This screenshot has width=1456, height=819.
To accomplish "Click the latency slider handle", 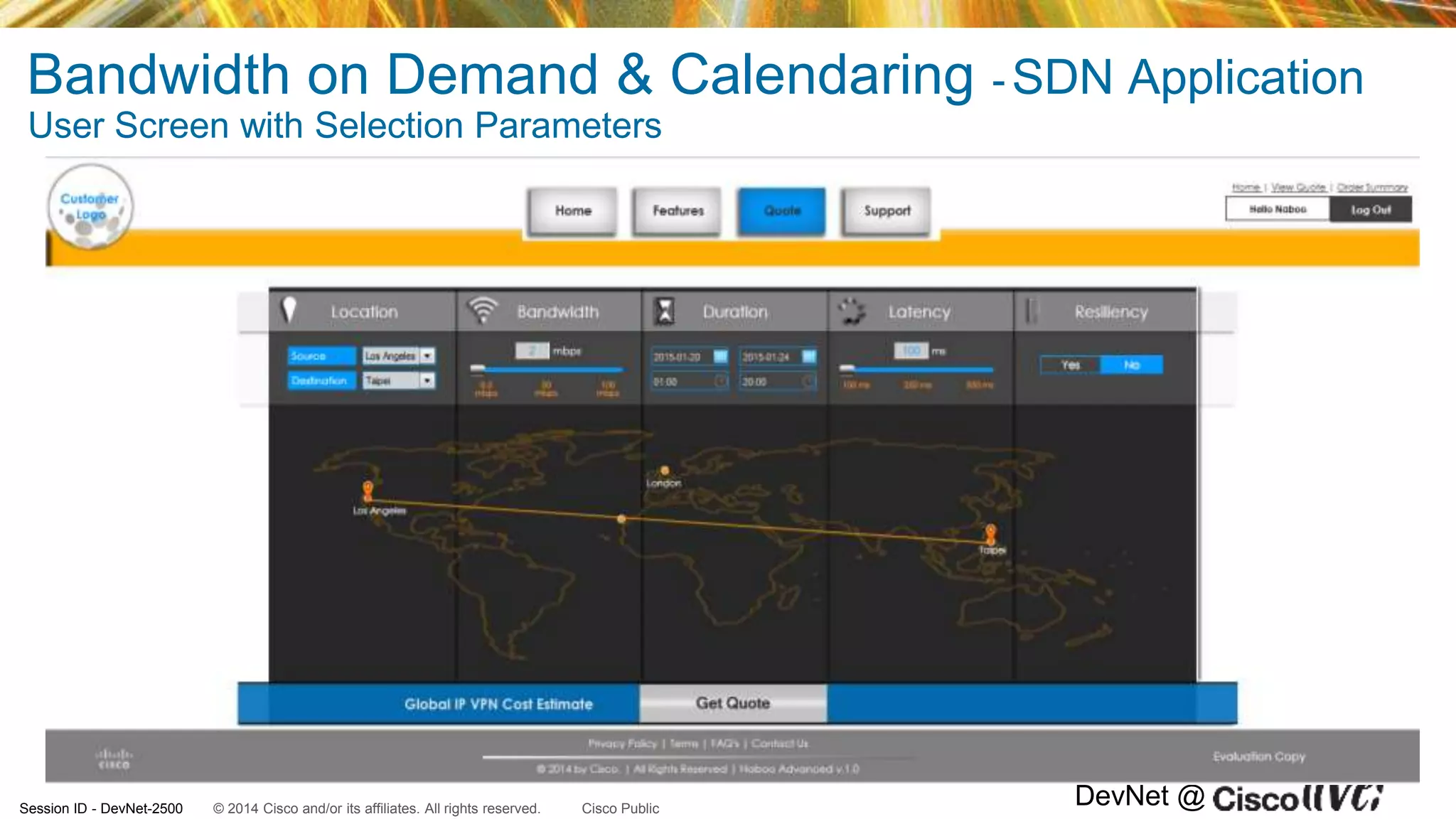I will pyautogui.click(x=847, y=368).
